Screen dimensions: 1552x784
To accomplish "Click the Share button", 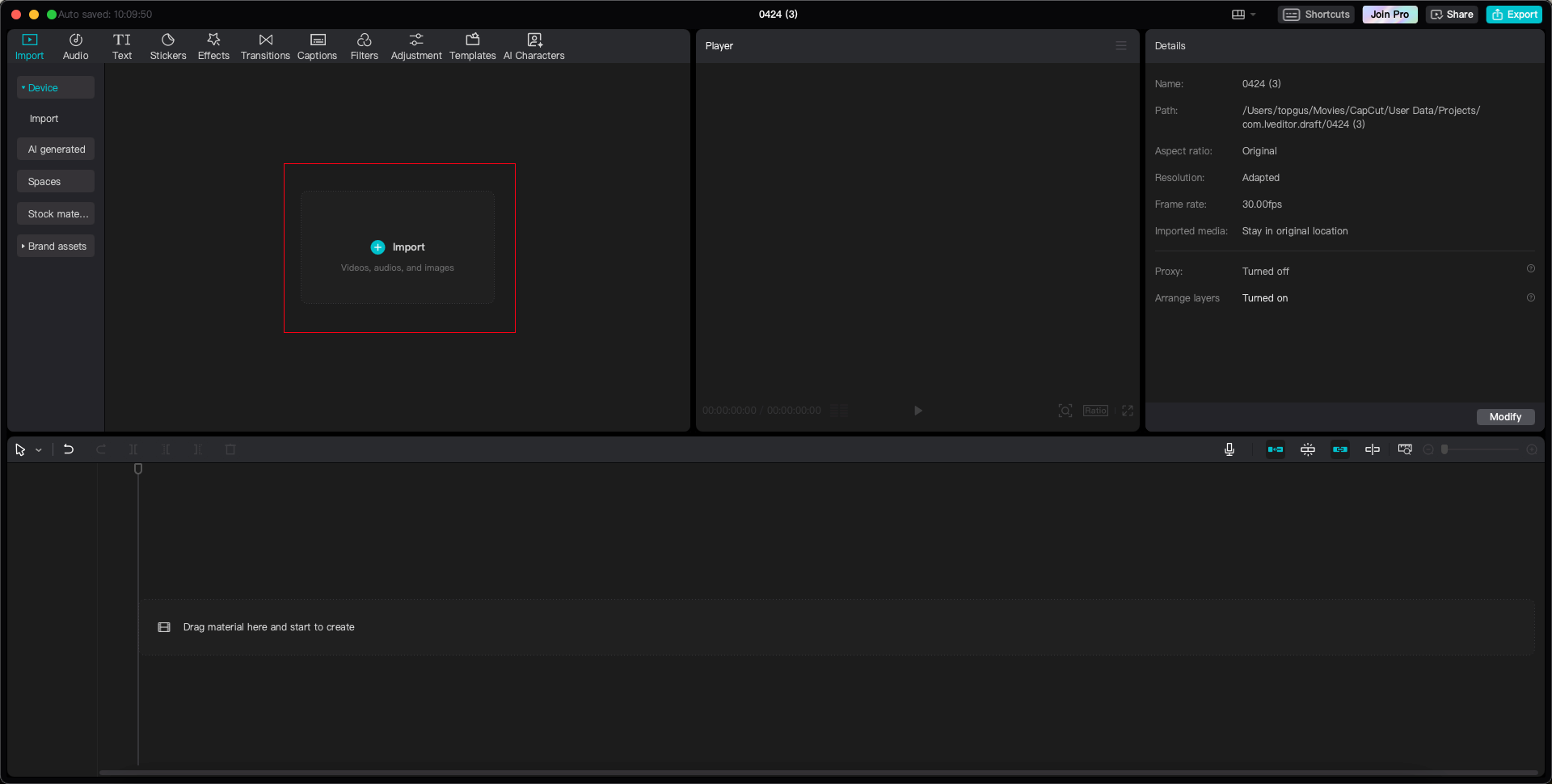I will [x=1452, y=15].
